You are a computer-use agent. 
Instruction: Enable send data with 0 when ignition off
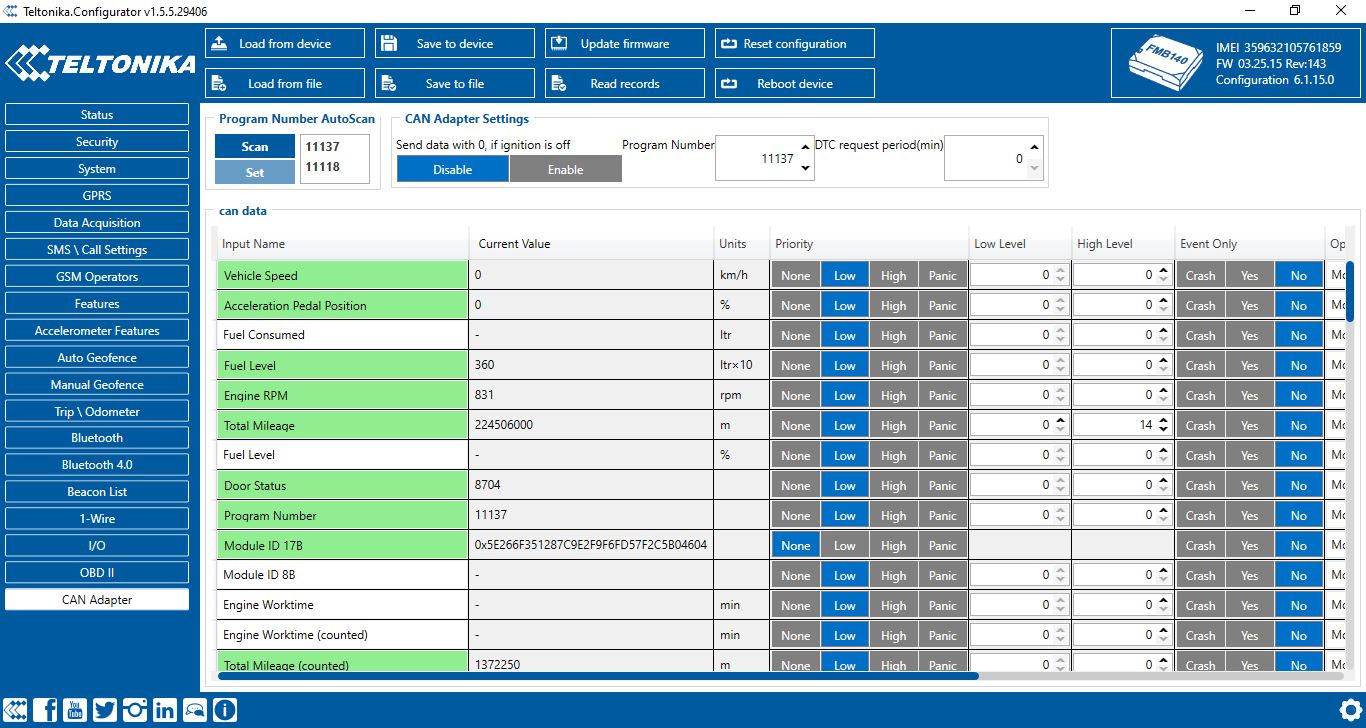coord(565,170)
